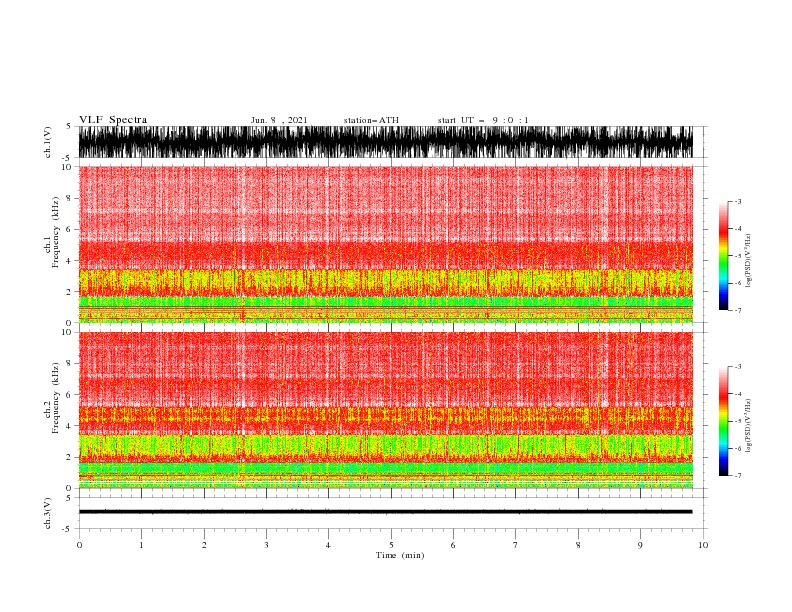
Task: Click the "Time (min)" axis label
Action: 400,555
